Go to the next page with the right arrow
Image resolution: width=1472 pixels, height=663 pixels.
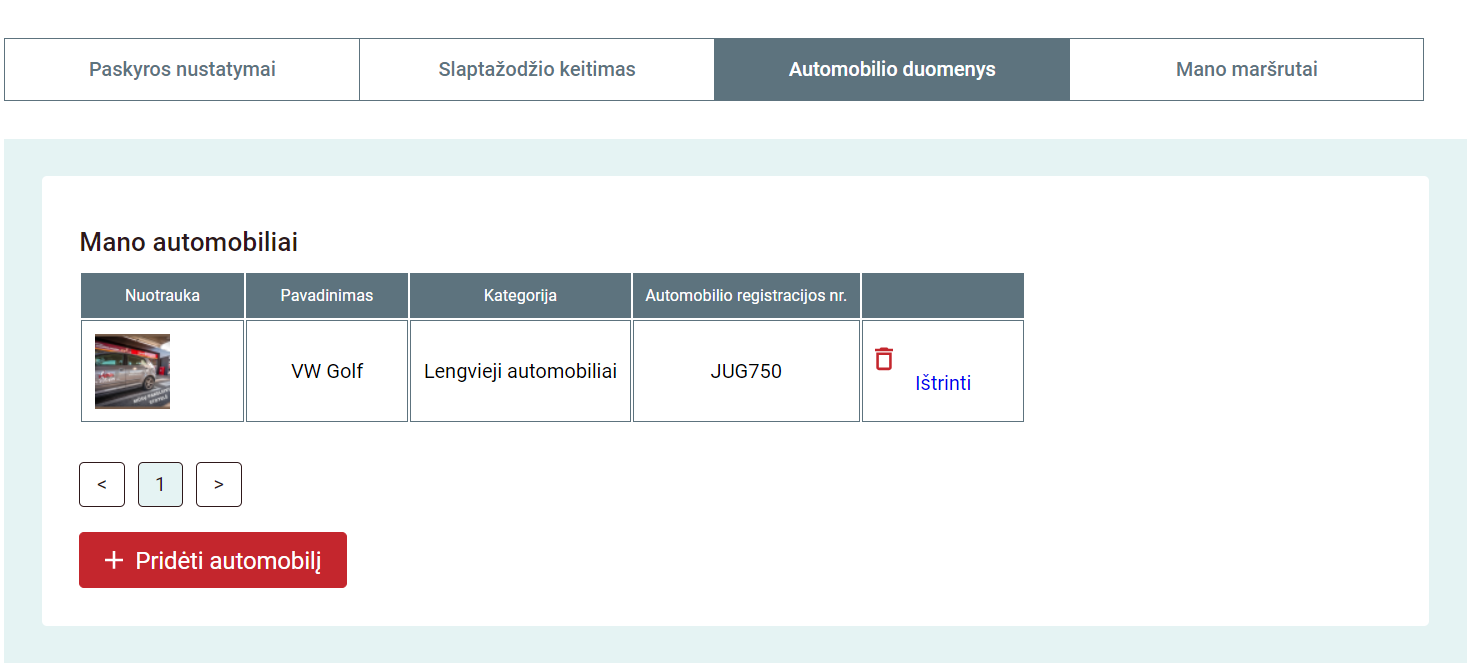tap(219, 485)
